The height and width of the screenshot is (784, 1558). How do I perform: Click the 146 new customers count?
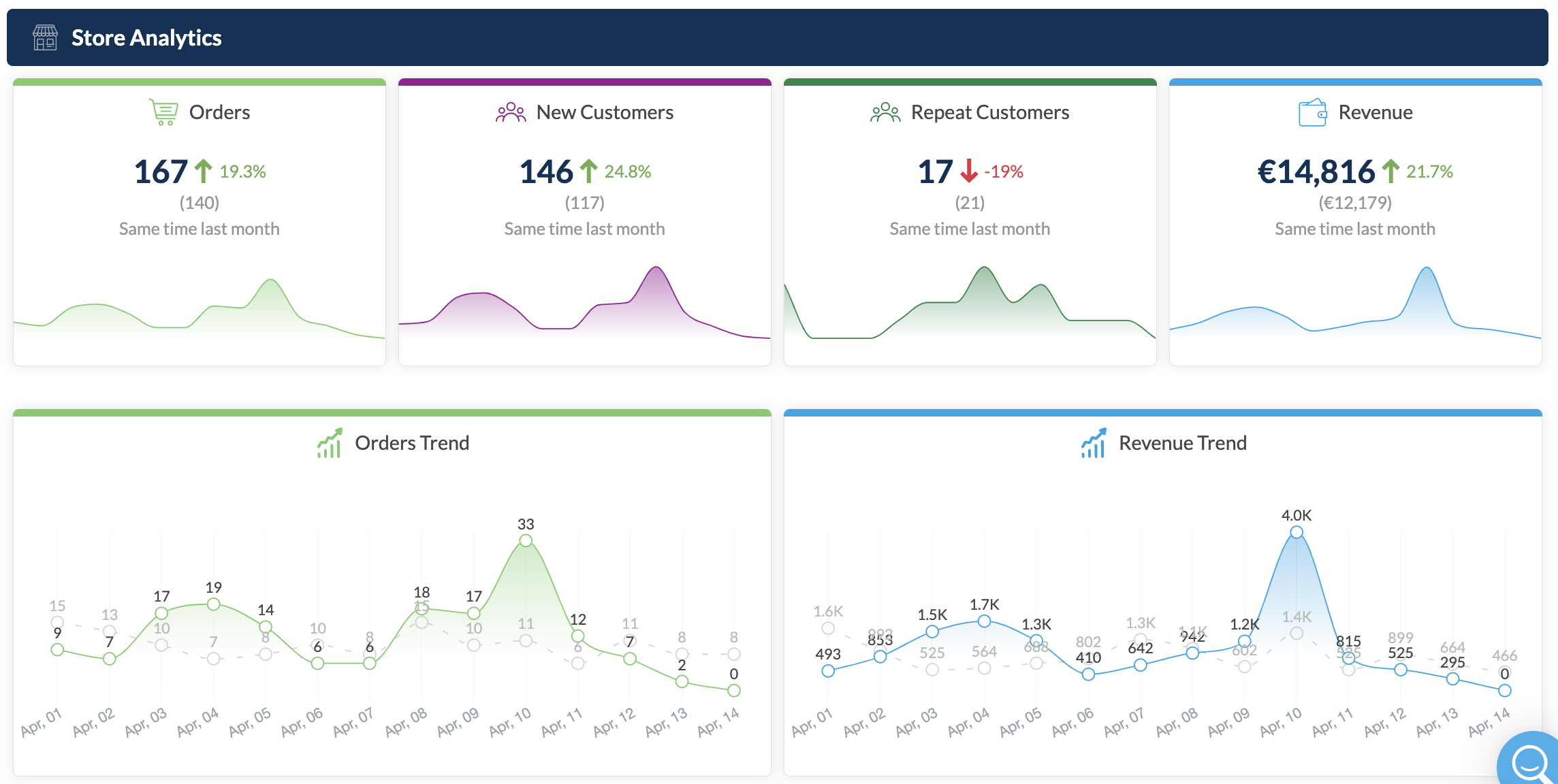tap(546, 171)
